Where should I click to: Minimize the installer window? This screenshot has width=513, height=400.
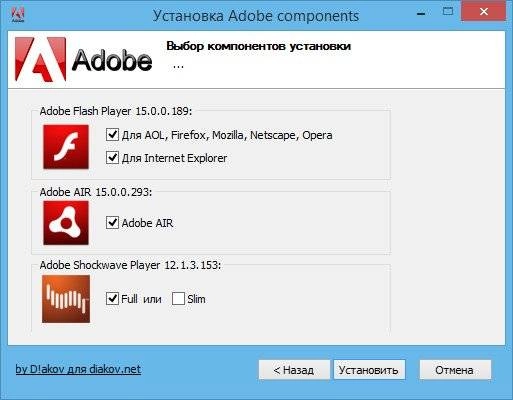pyautogui.click(x=421, y=14)
